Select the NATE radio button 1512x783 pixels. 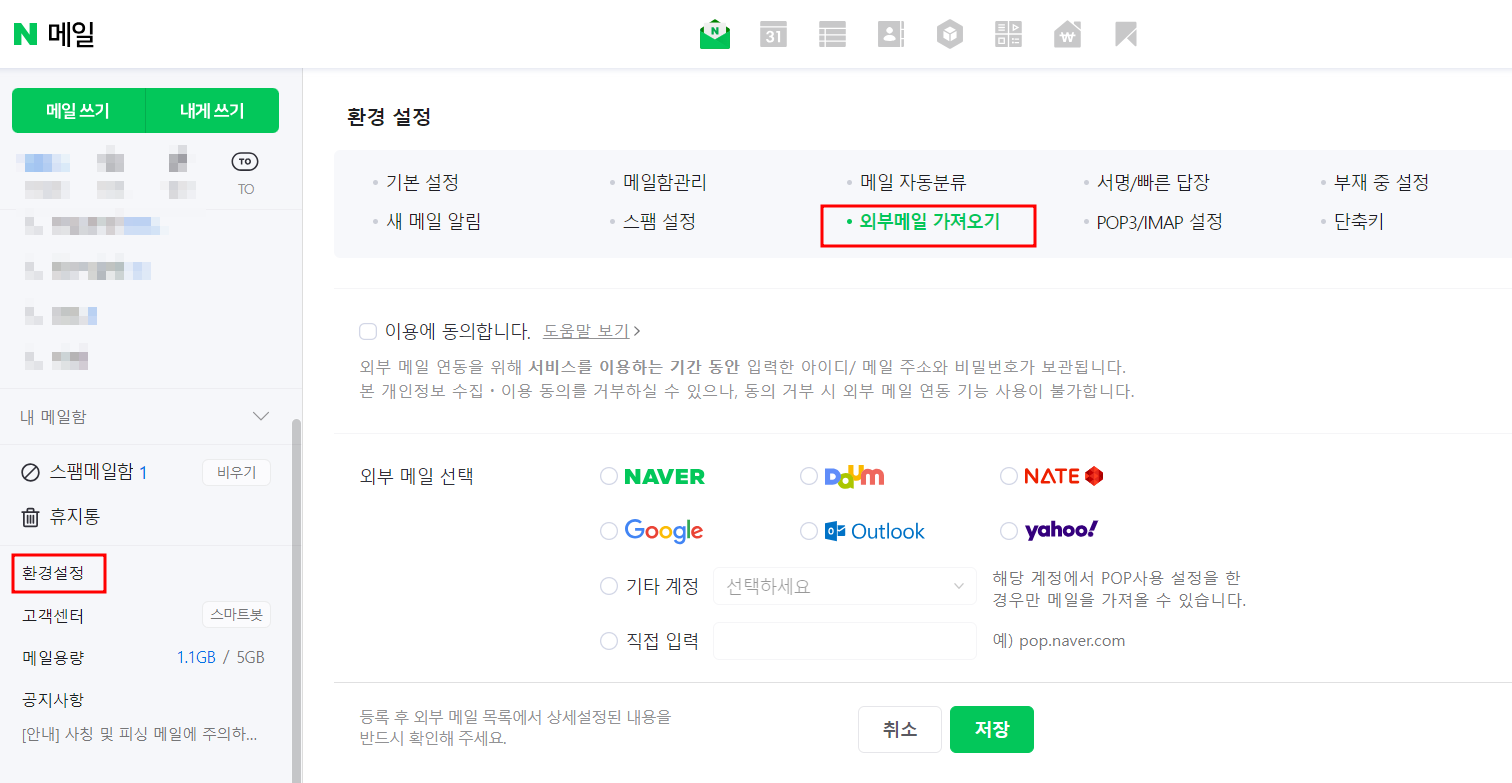[1008, 476]
